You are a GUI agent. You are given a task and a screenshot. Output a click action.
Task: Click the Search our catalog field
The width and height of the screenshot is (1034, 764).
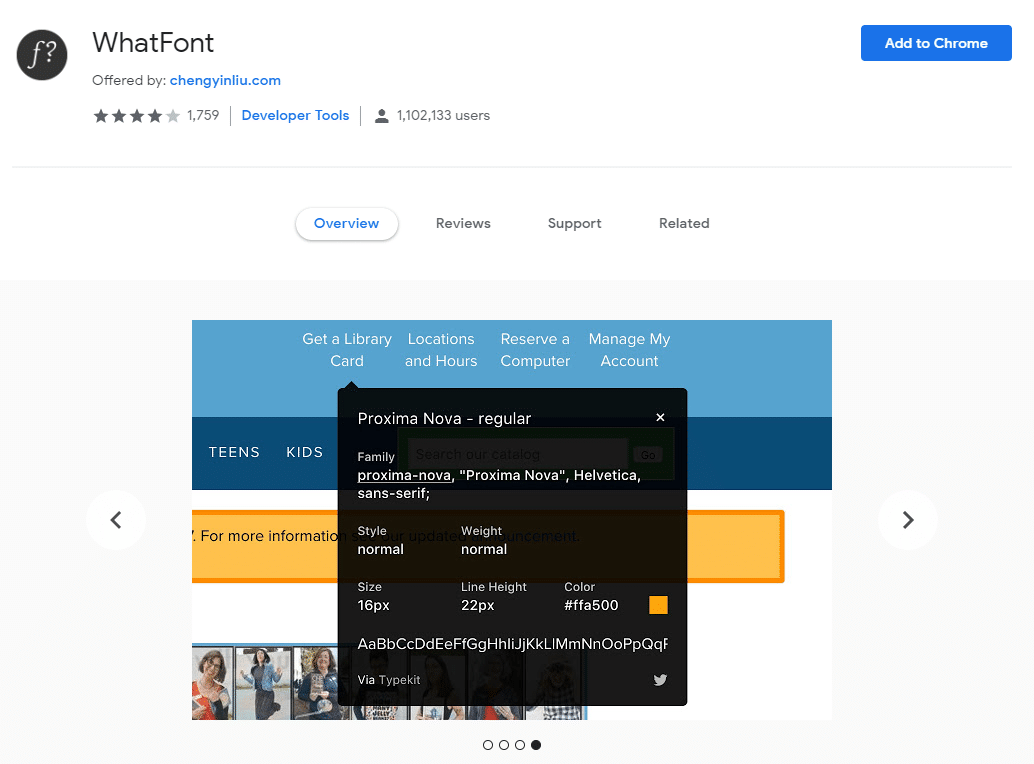[x=517, y=454]
